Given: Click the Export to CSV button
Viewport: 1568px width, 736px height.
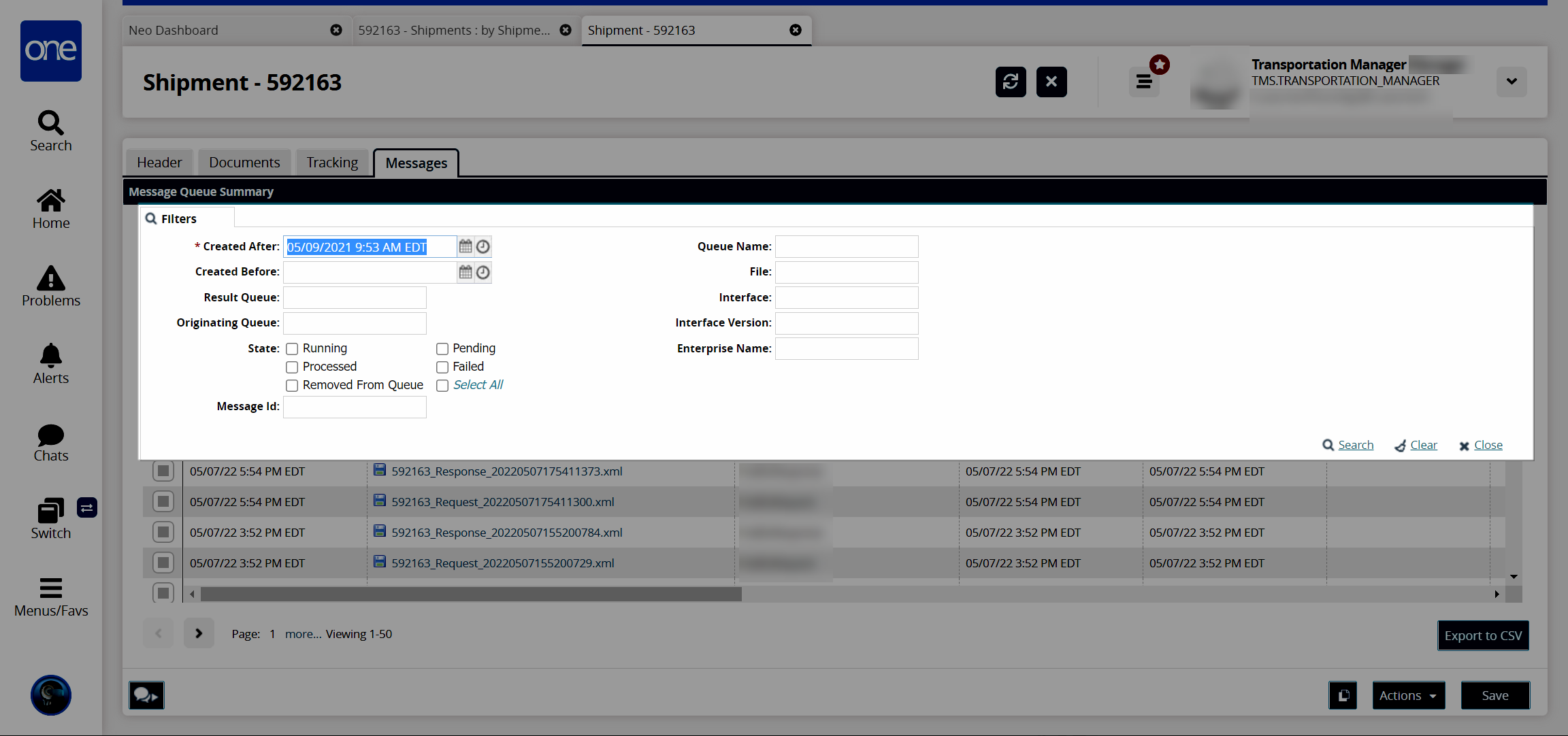Looking at the screenshot, I should tap(1485, 633).
